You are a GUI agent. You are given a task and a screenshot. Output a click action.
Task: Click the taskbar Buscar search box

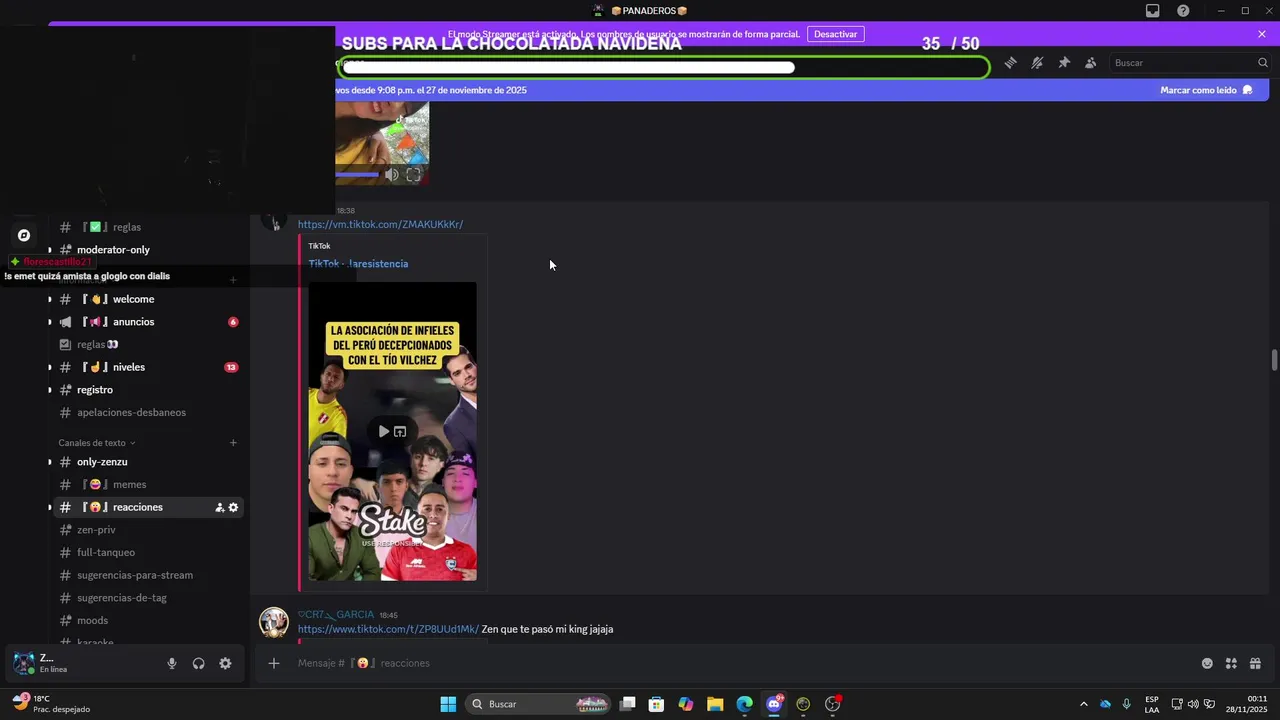pyautogui.click(x=540, y=704)
